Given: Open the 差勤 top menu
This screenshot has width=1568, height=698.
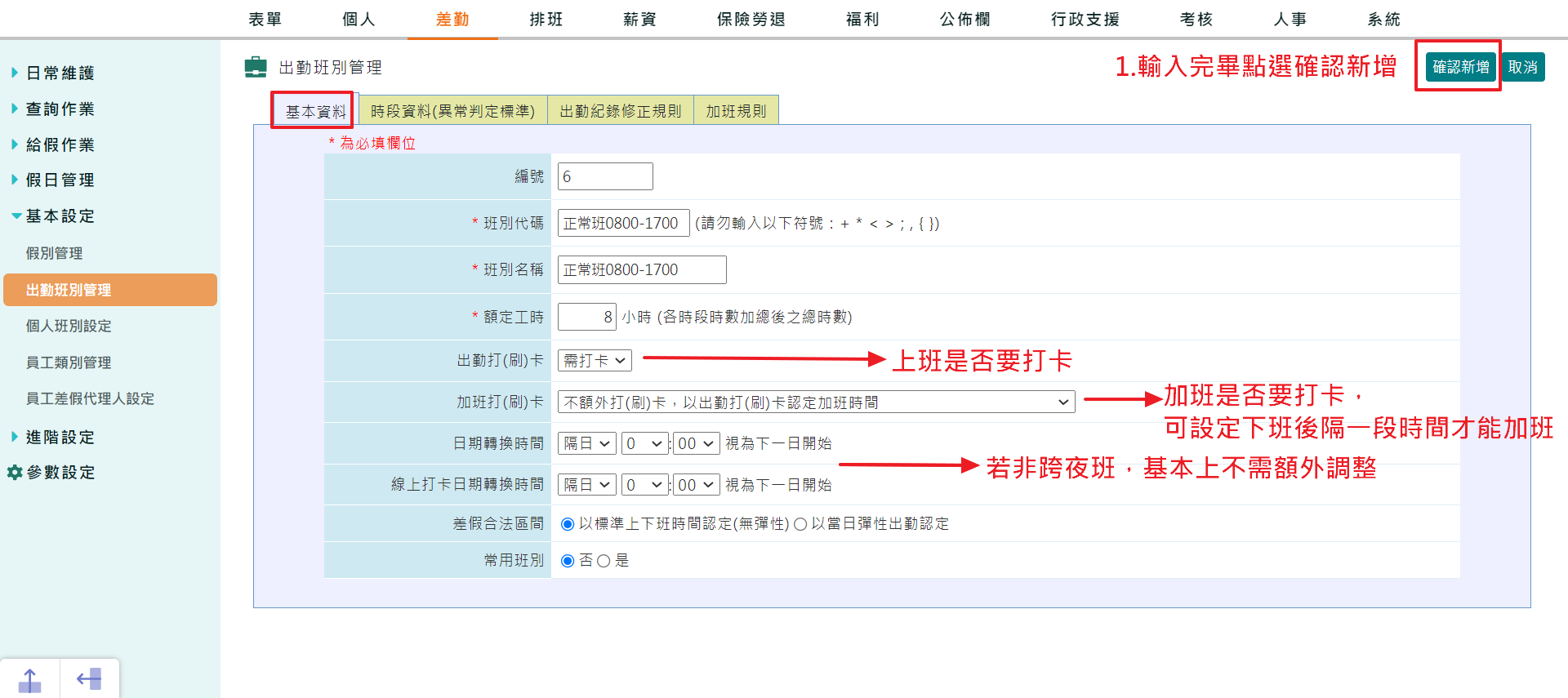Looking at the screenshot, I should click(452, 19).
